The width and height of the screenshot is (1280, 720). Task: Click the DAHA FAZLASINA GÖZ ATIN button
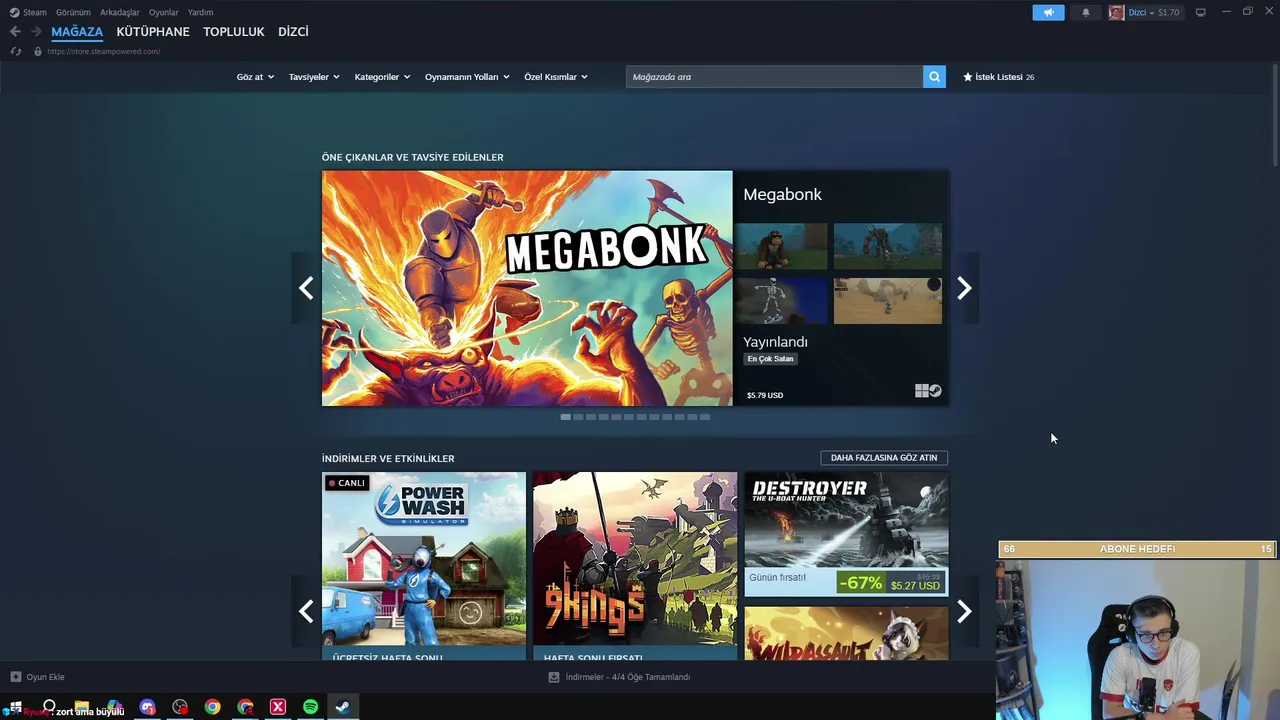[x=884, y=458]
